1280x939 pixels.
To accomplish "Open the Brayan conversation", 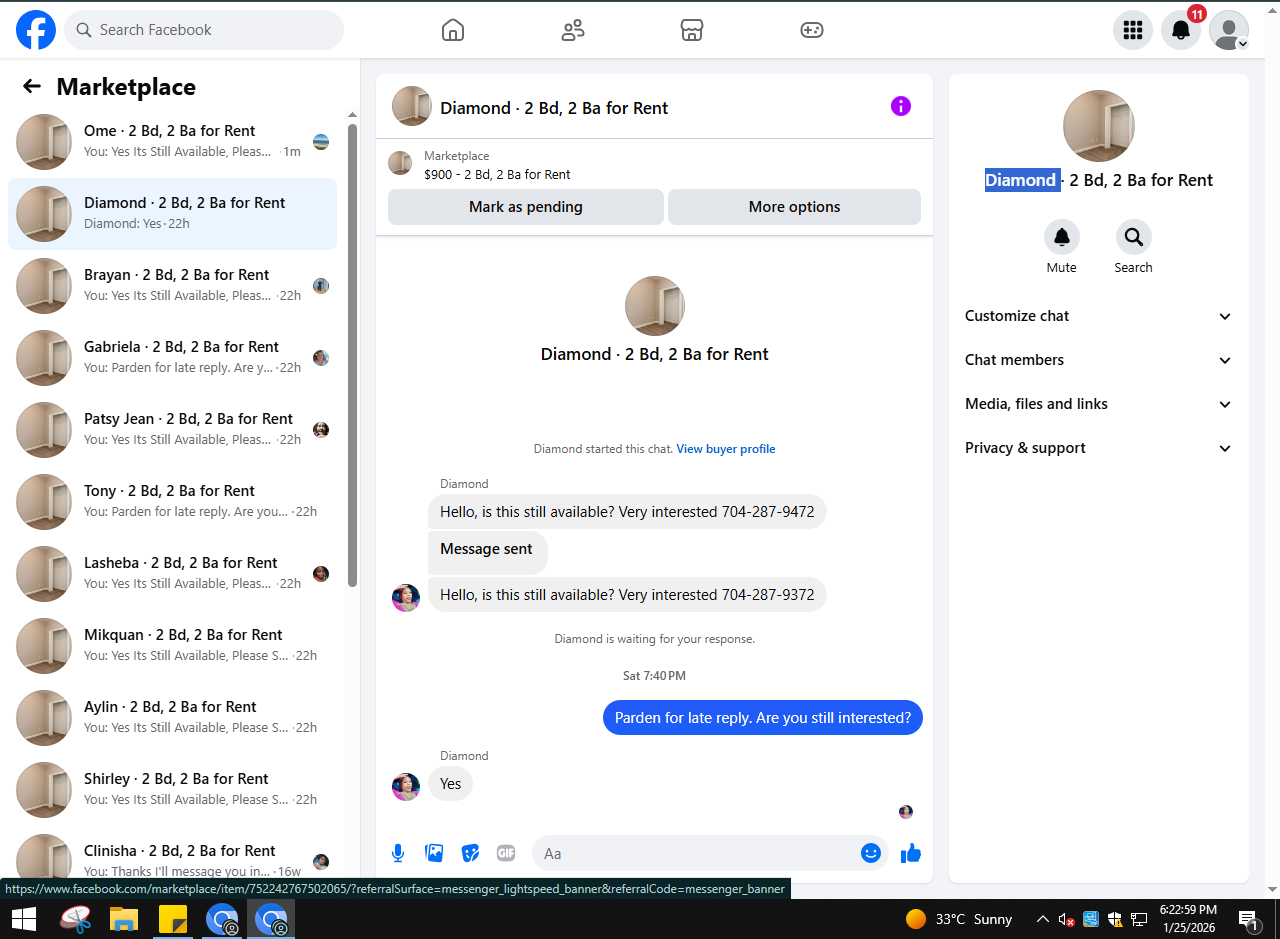I will (172, 286).
